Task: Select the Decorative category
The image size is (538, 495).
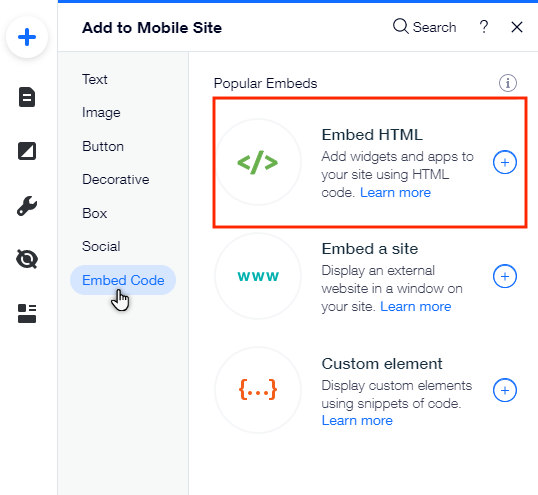Action: coord(116,179)
